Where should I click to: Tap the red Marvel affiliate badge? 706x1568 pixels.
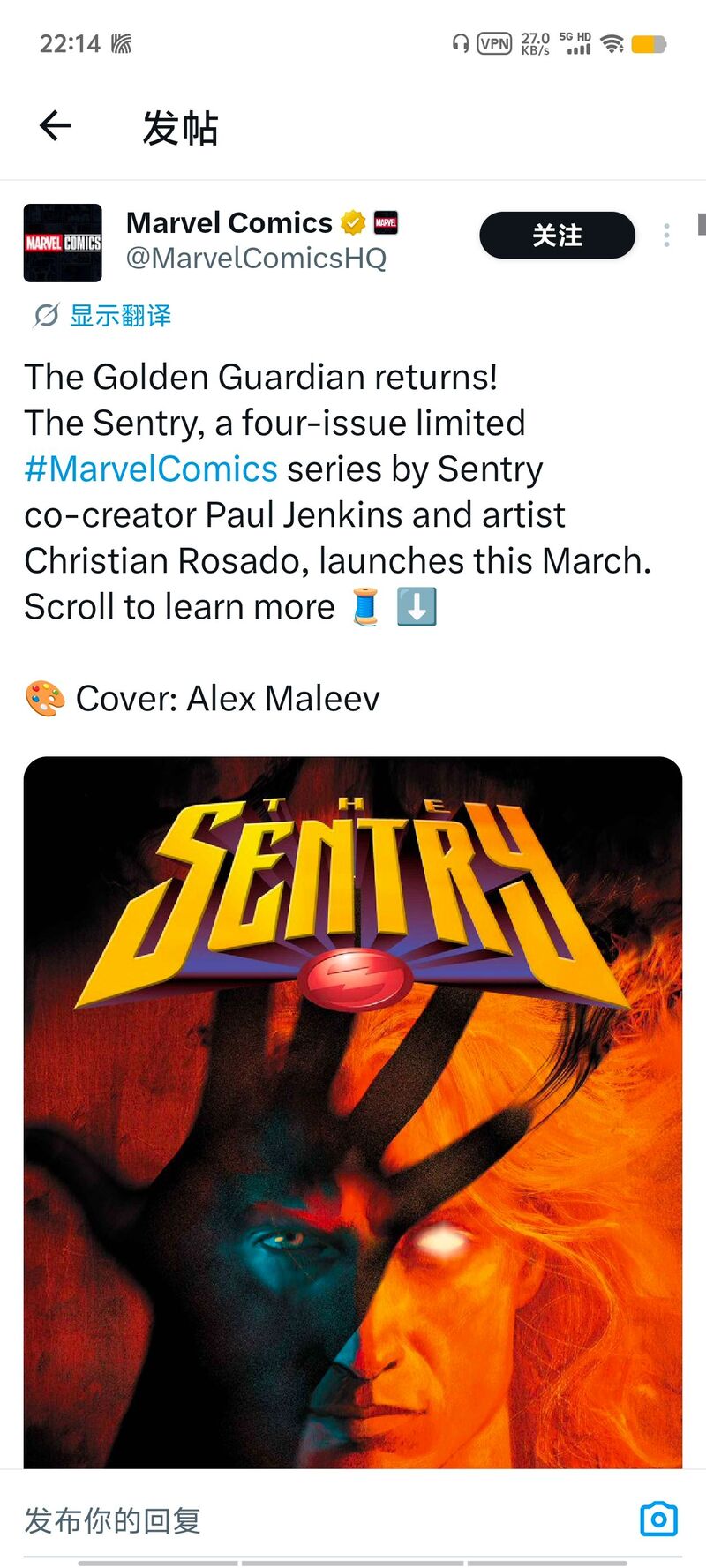tap(386, 223)
